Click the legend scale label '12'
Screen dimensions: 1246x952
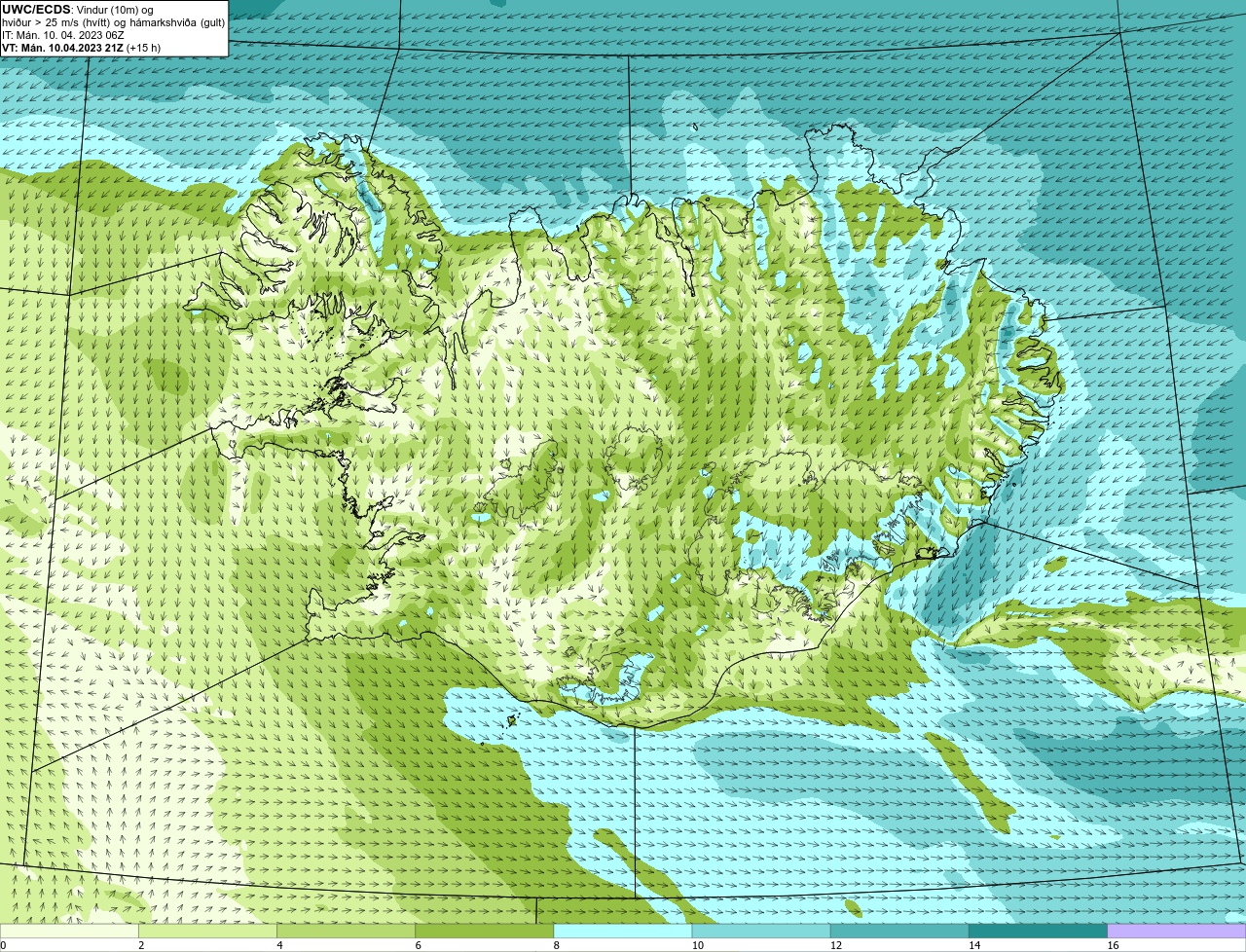coord(835,945)
